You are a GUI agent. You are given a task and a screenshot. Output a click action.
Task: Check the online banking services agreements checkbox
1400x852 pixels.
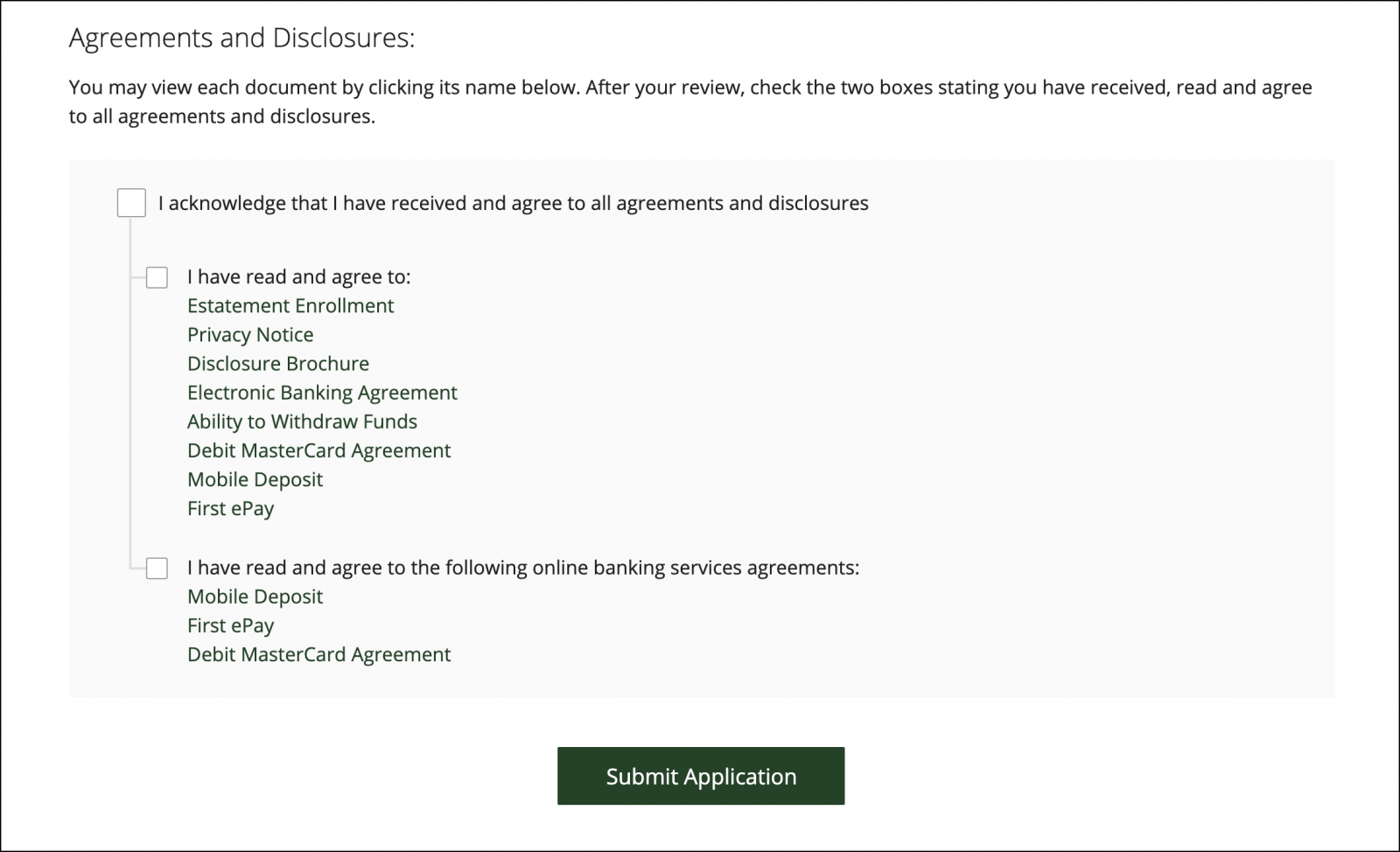pyautogui.click(x=157, y=568)
